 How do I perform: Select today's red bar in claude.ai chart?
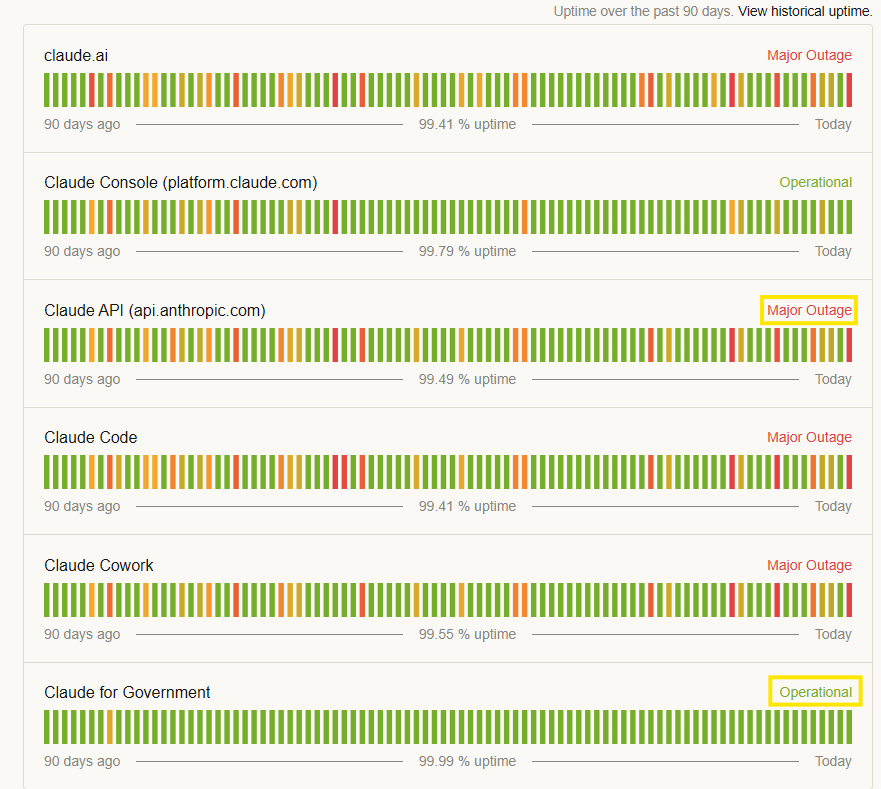849,90
